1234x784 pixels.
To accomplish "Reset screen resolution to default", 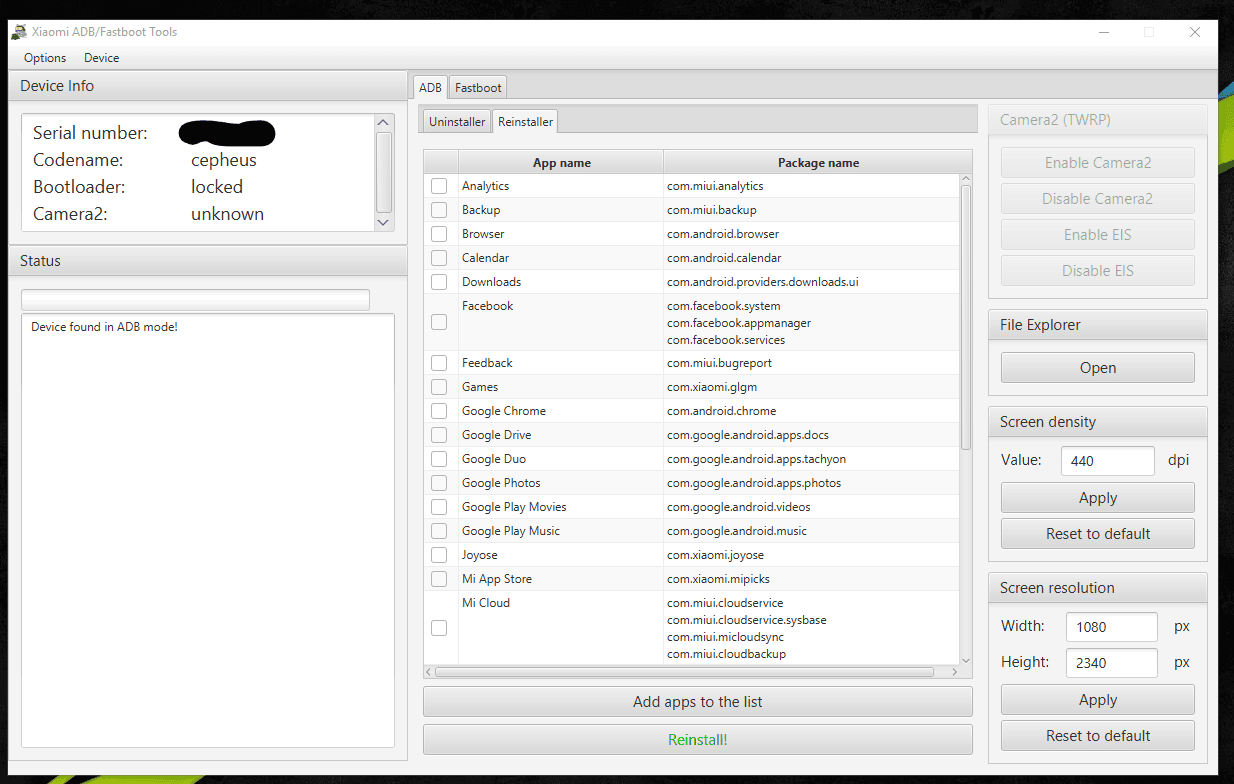I will tap(1098, 736).
